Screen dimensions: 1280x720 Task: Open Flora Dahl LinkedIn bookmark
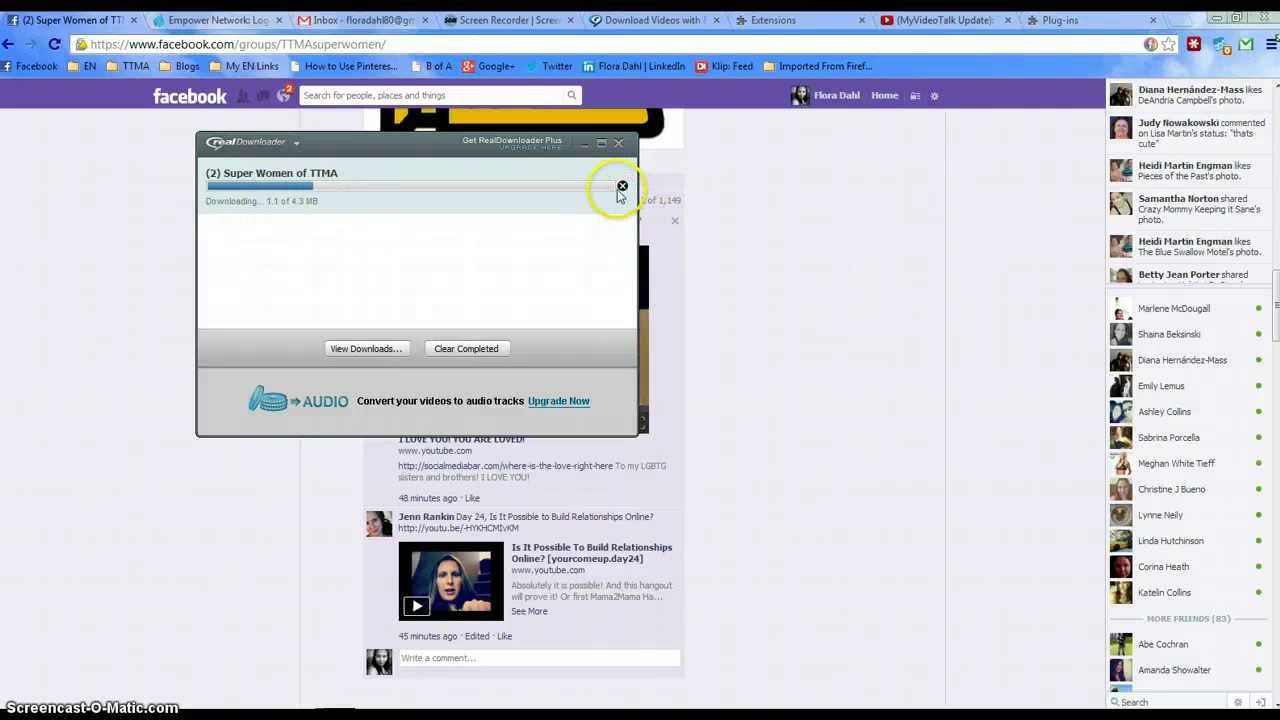coord(634,66)
